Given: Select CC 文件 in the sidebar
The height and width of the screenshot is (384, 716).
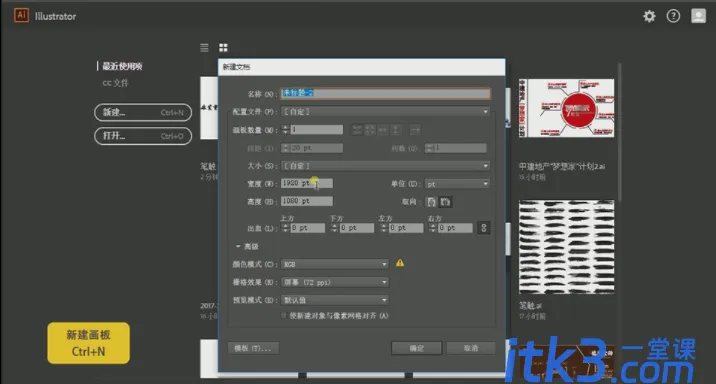Looking at the screenshot, I should click(x=115, y=83).
